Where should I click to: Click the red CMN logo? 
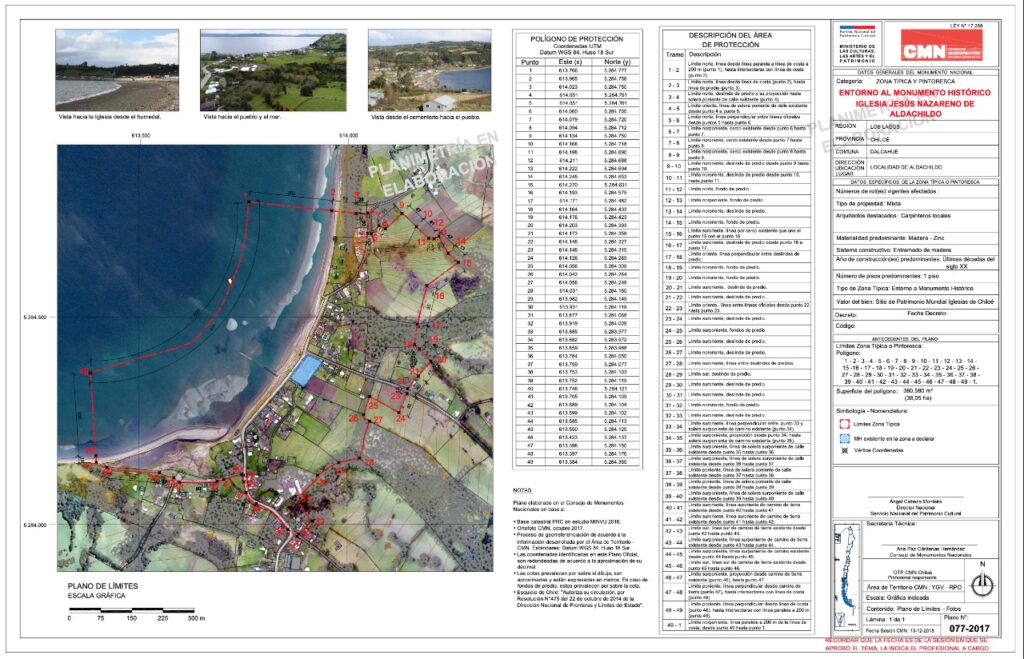tap(941, 44)
